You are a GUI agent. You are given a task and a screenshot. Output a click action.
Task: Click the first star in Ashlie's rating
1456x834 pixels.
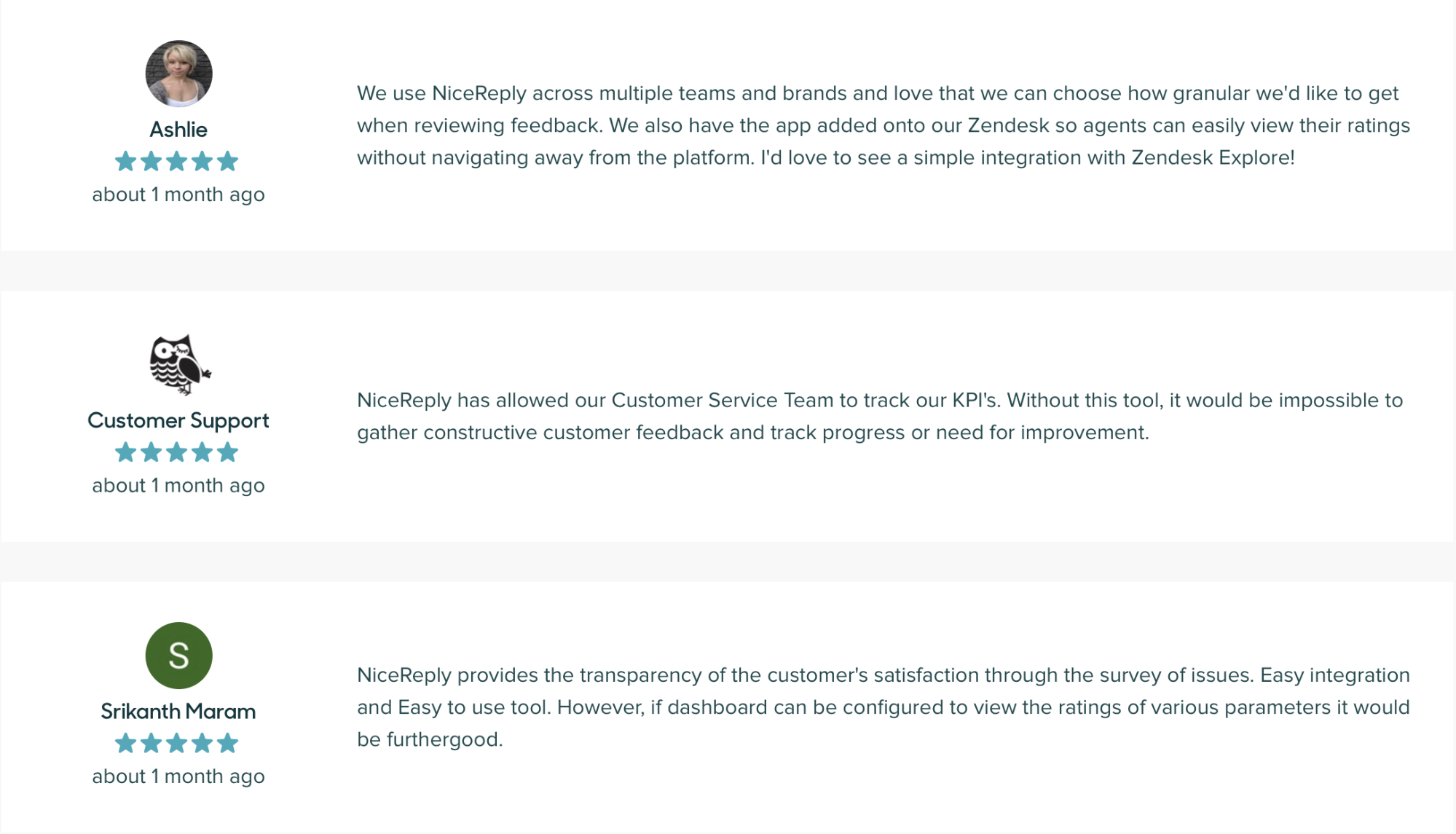(126, 161)
